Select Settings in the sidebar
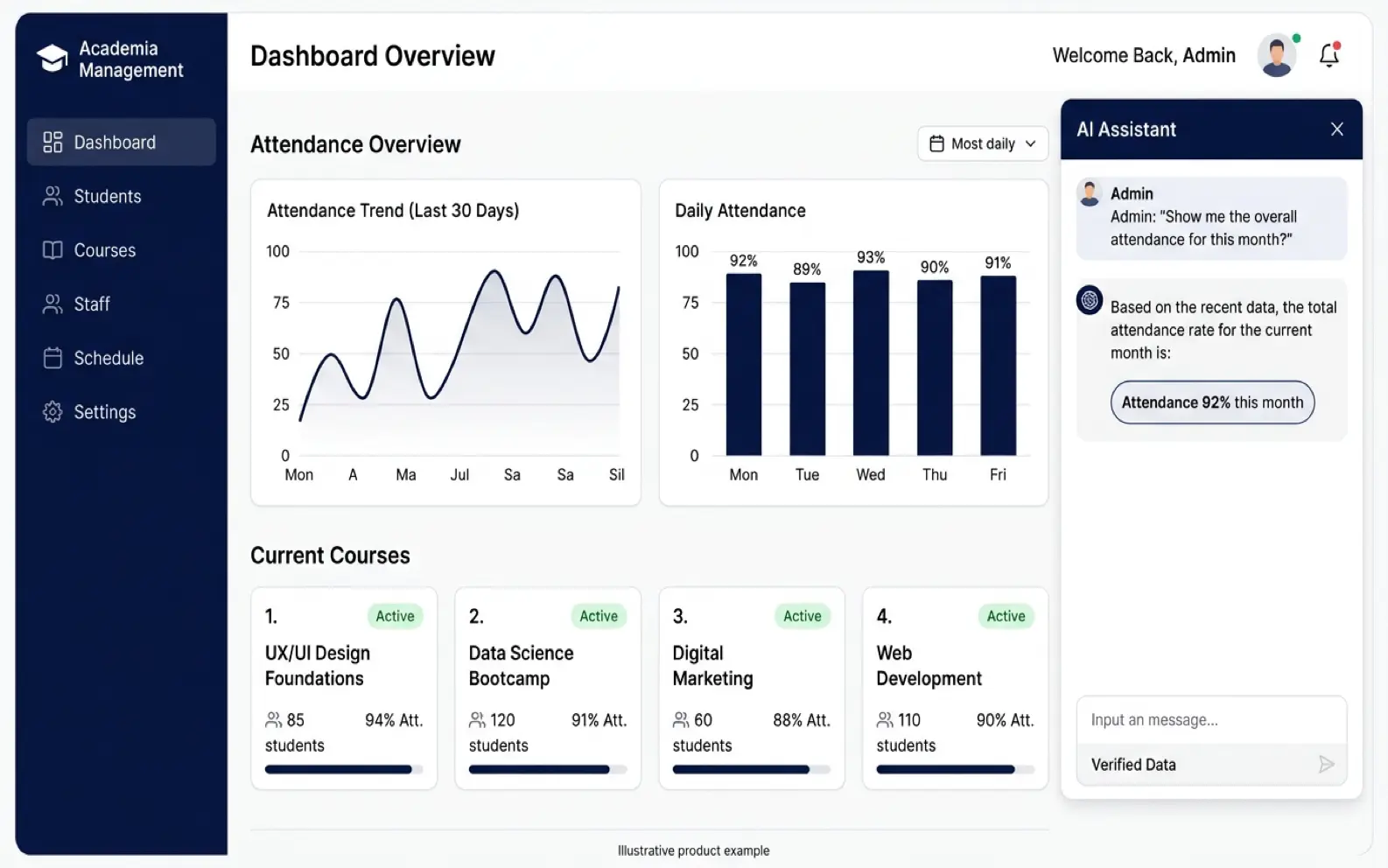 point(122,412)
